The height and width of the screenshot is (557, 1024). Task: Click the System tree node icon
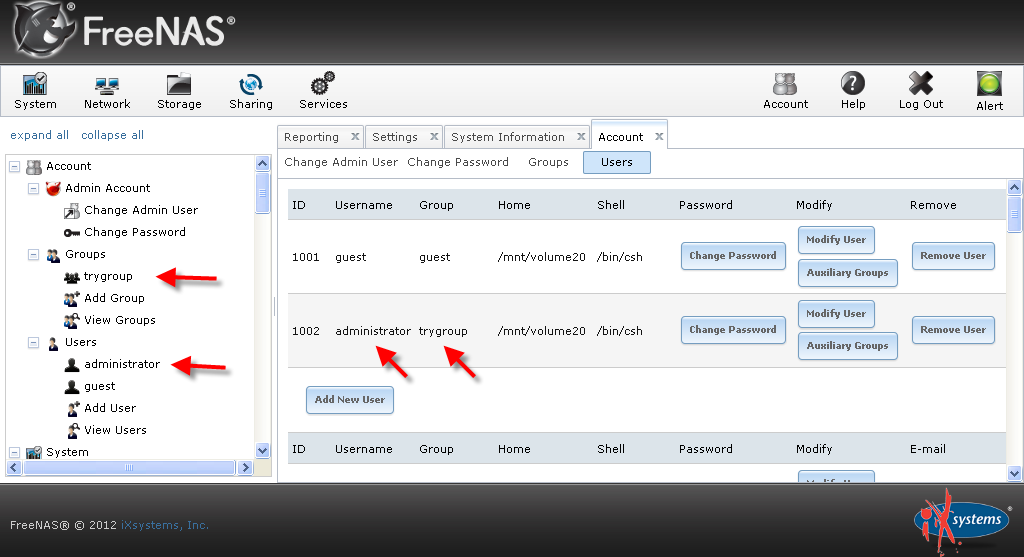click(x=34, y=453)
